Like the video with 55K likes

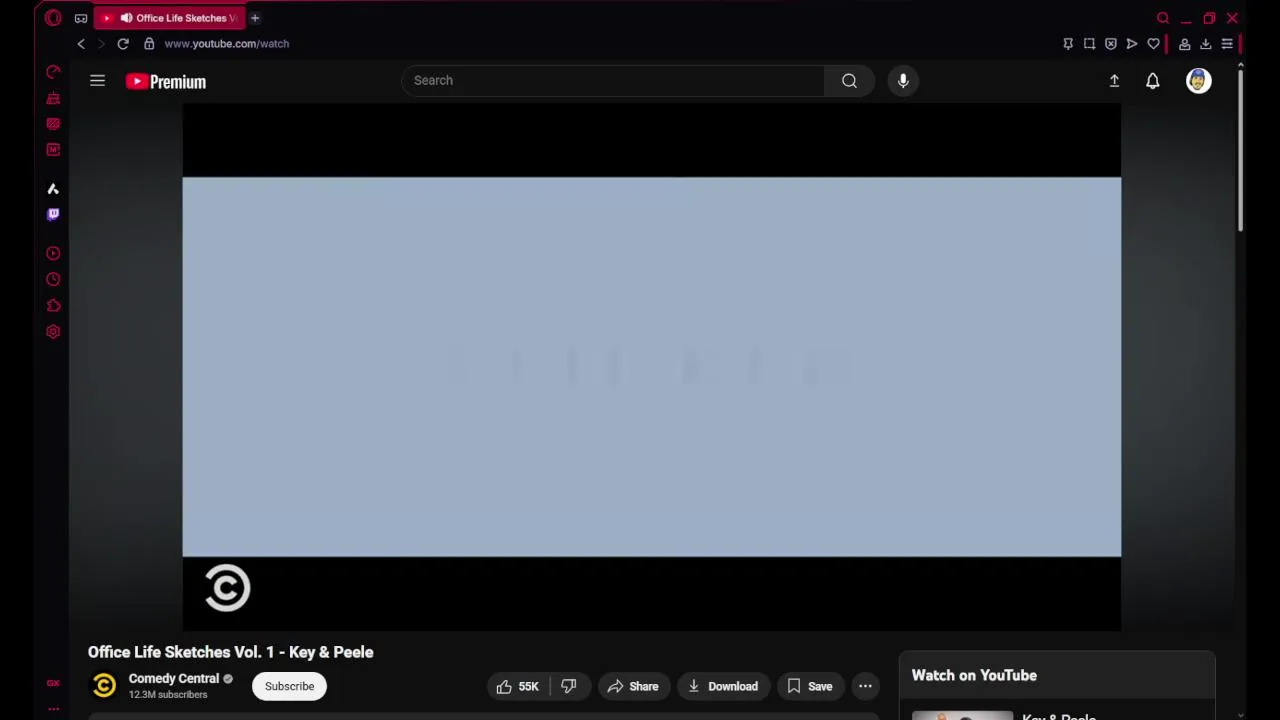(x=518, y=686)
